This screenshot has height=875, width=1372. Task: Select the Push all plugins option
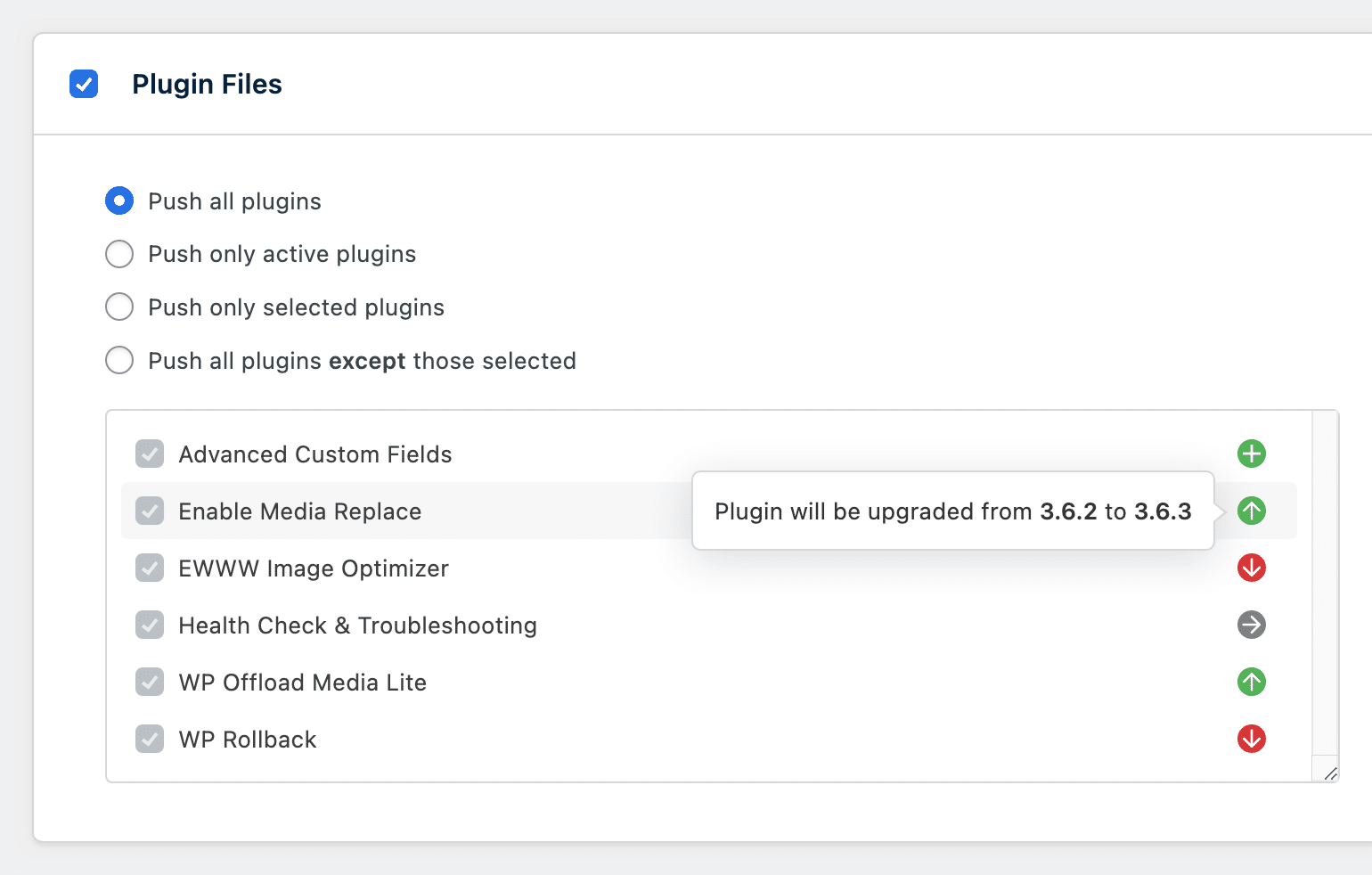coord(118,200)
